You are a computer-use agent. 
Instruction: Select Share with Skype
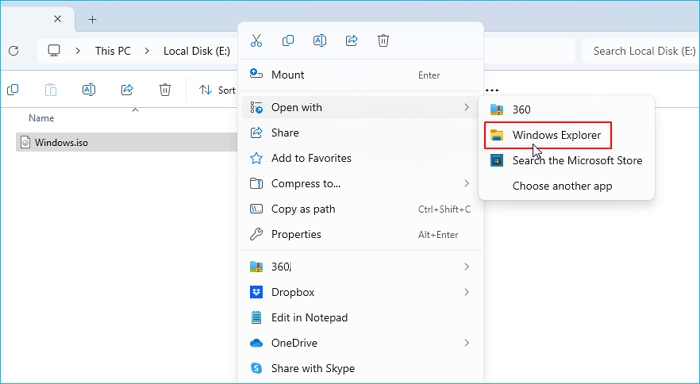click(361, 368)
